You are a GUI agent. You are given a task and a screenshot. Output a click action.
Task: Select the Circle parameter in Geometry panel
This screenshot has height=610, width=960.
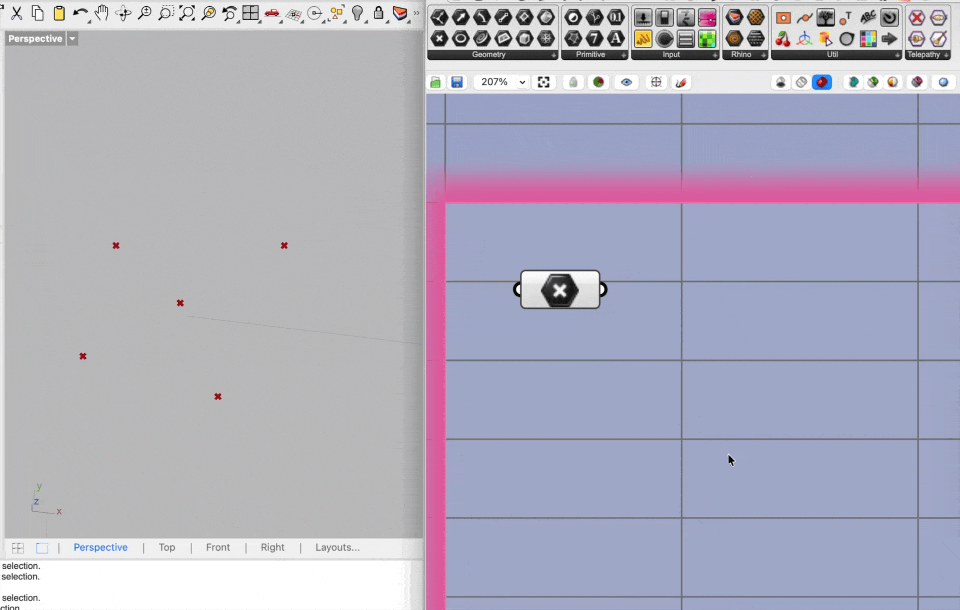460,39
